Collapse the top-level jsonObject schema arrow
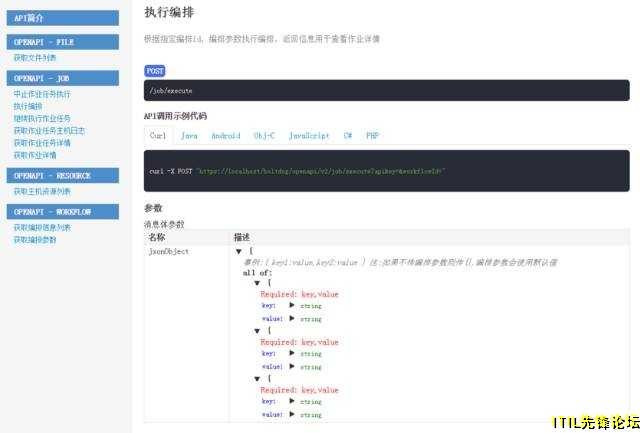 click(x=239, y=252)
